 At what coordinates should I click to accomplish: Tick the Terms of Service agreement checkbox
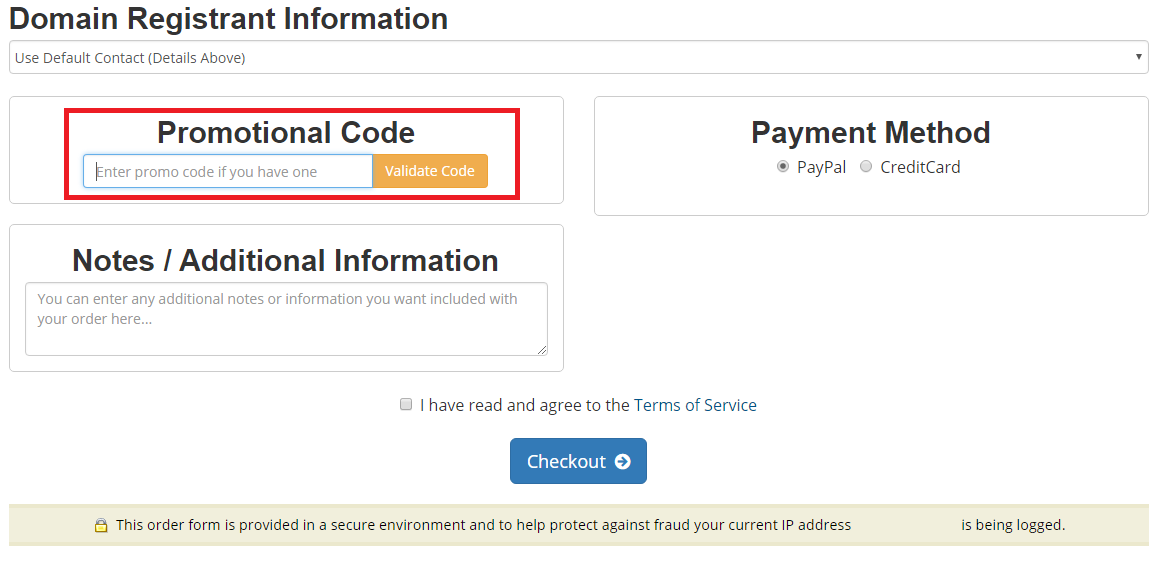pyautogui.click(x=406, y=404)
